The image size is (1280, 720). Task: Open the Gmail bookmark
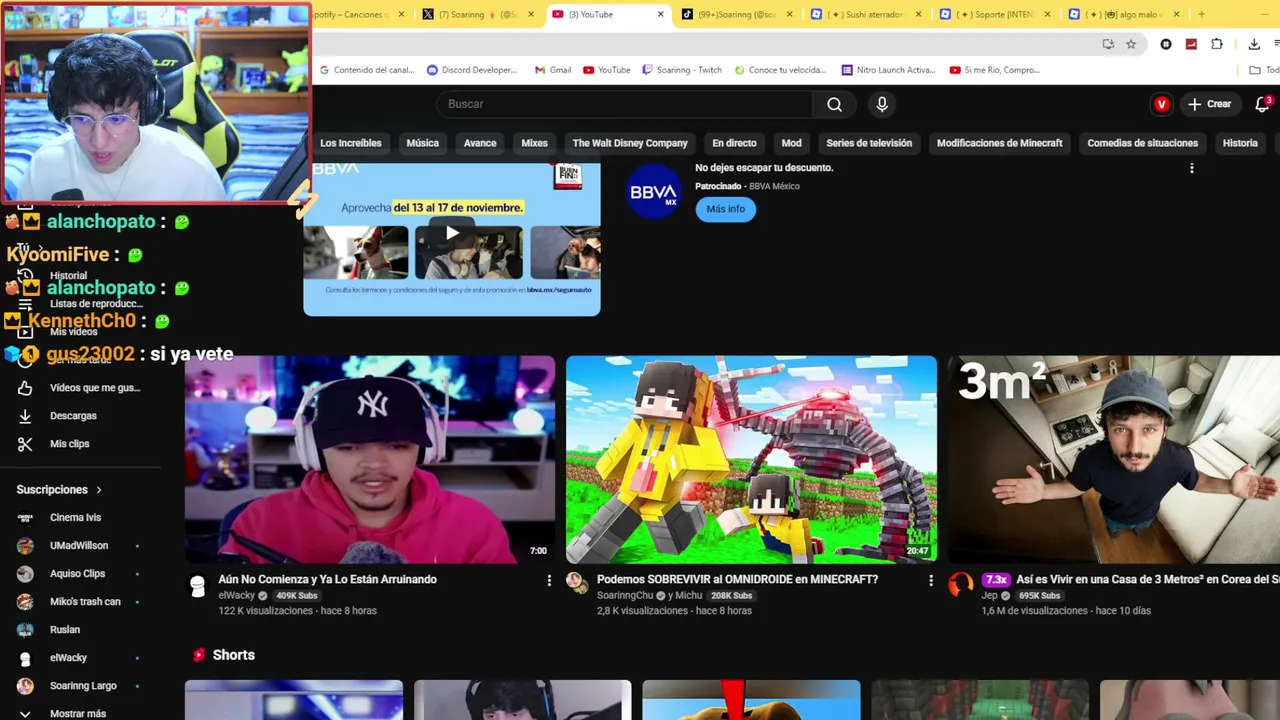point(553,70)
